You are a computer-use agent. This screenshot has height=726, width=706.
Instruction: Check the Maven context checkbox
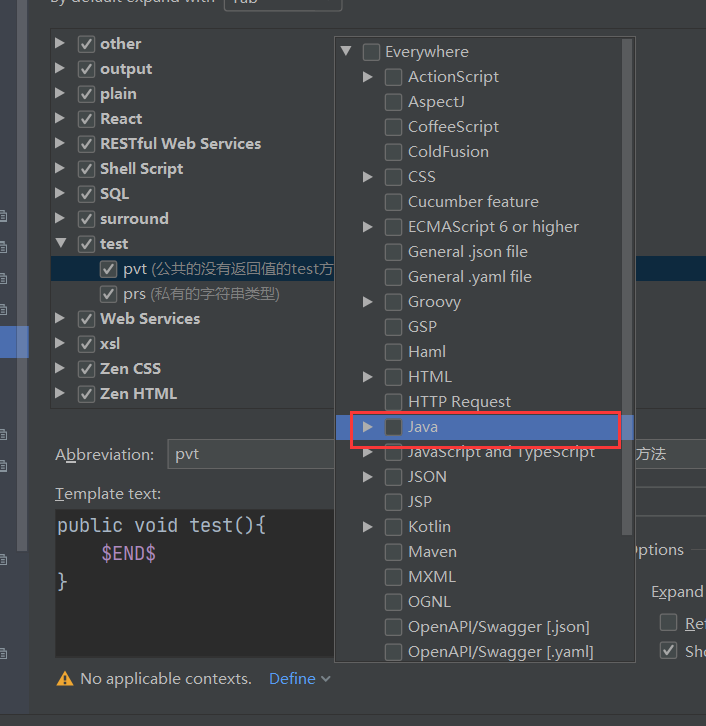(394, 552)
